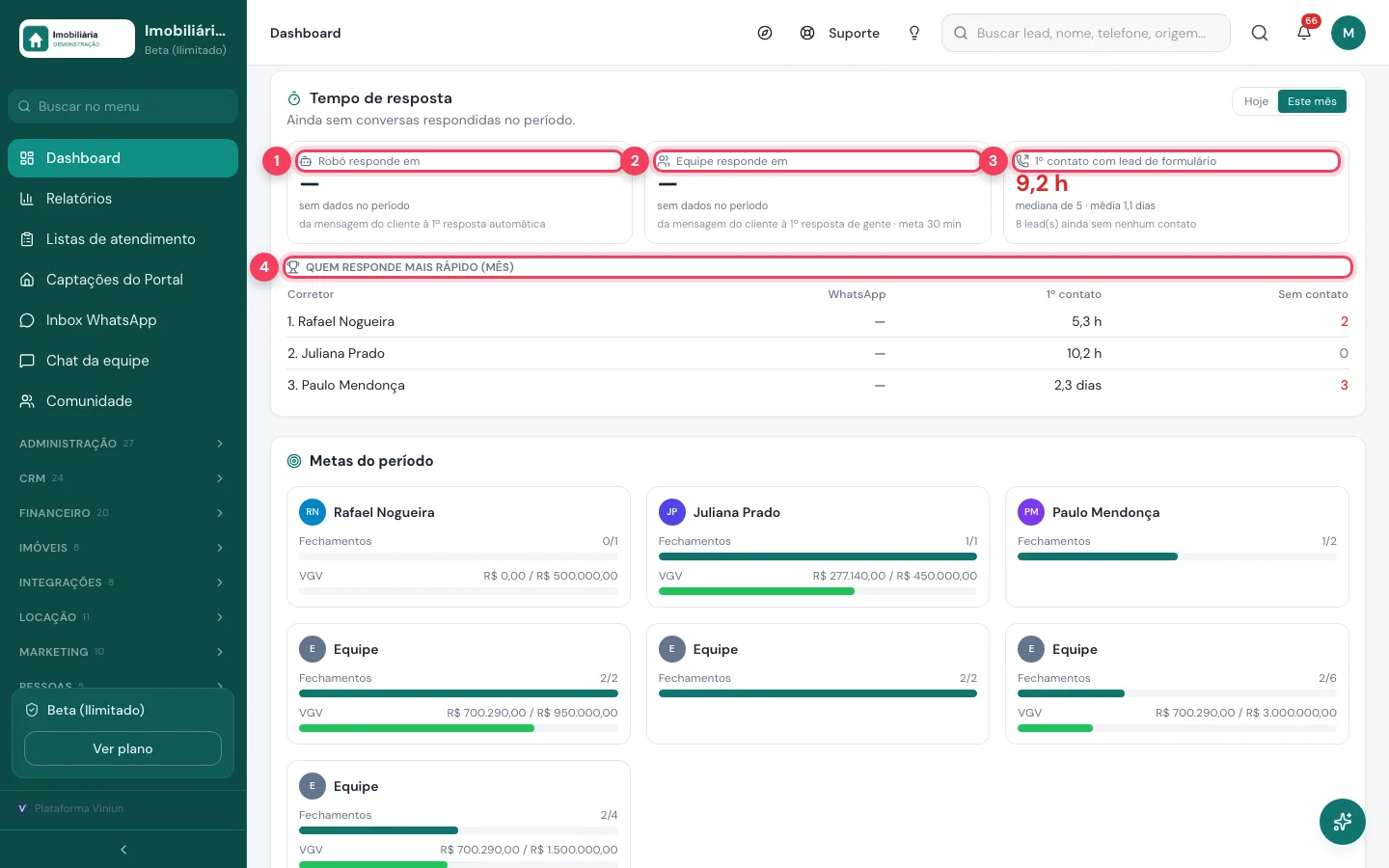The image size is (1389, 868).
Task: Click the Tempo de resposta stopwatch icon
Action: (294, 98)
